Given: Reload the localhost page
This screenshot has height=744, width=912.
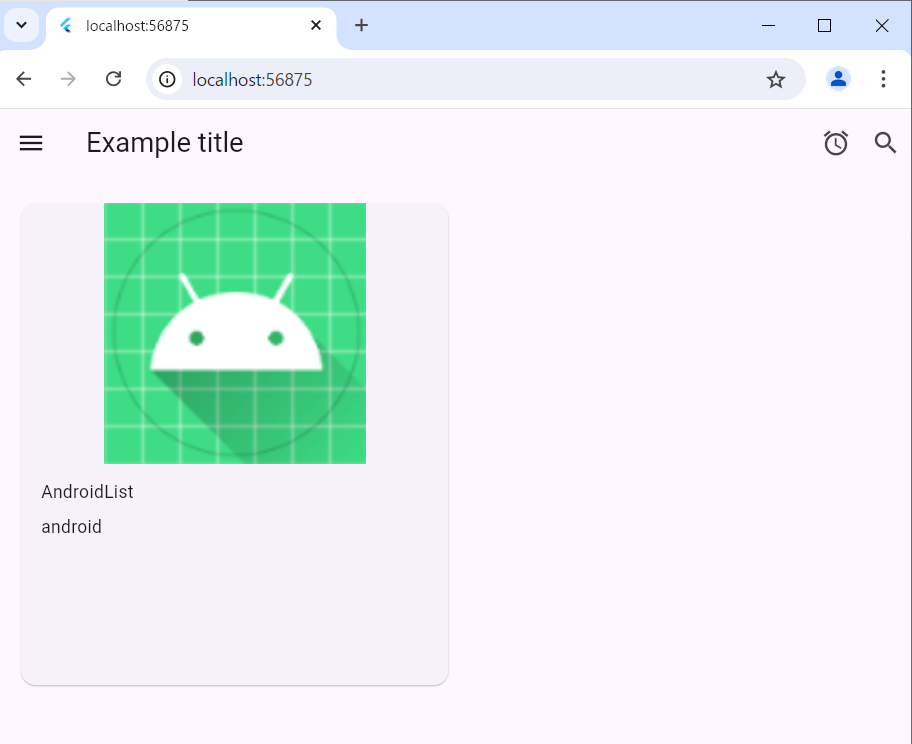Looking at the screenshot, I should click(x=113, y=79).
